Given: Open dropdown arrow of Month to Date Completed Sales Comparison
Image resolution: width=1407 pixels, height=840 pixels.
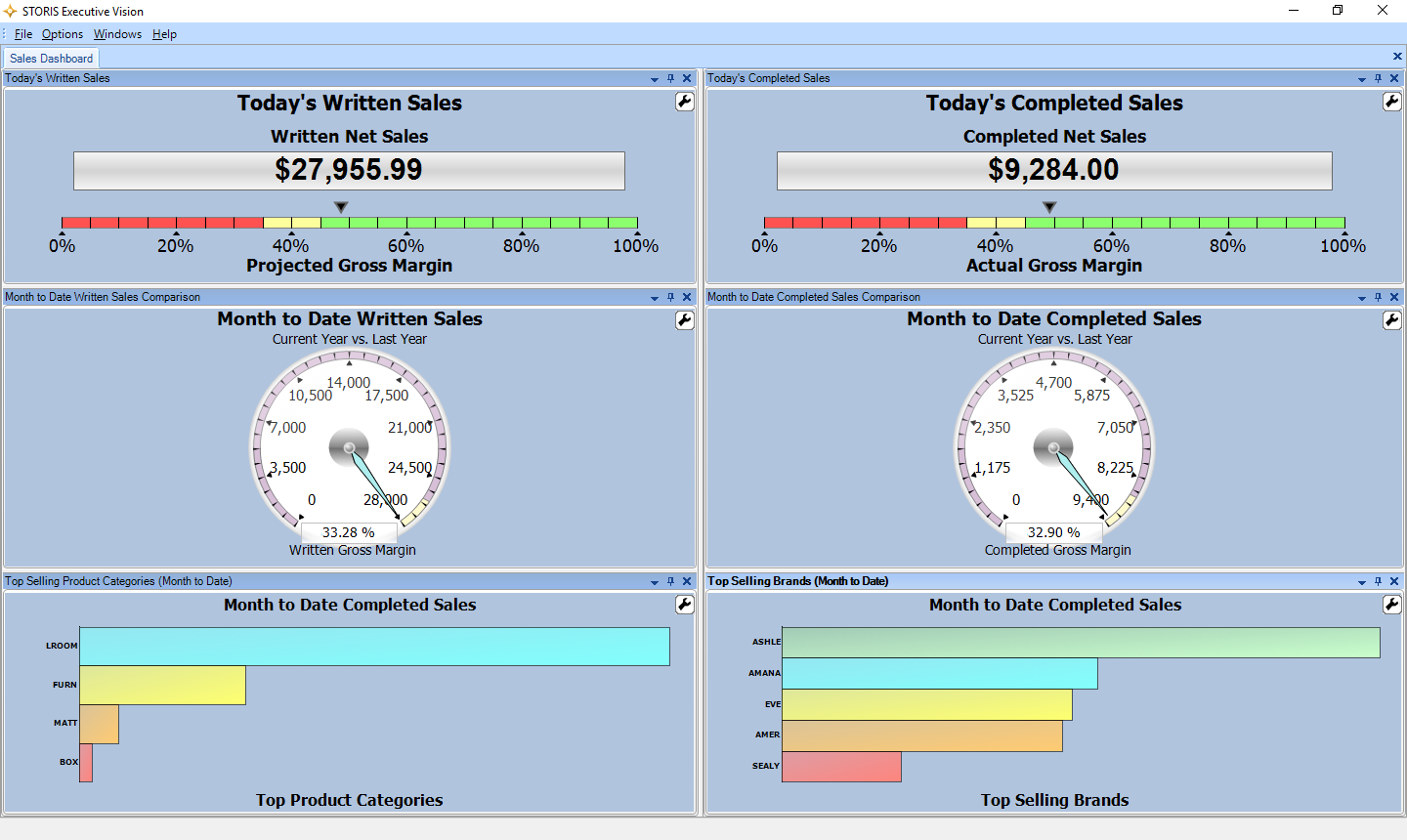Looking at the screenshot, I should click(x=1362, y=298).
